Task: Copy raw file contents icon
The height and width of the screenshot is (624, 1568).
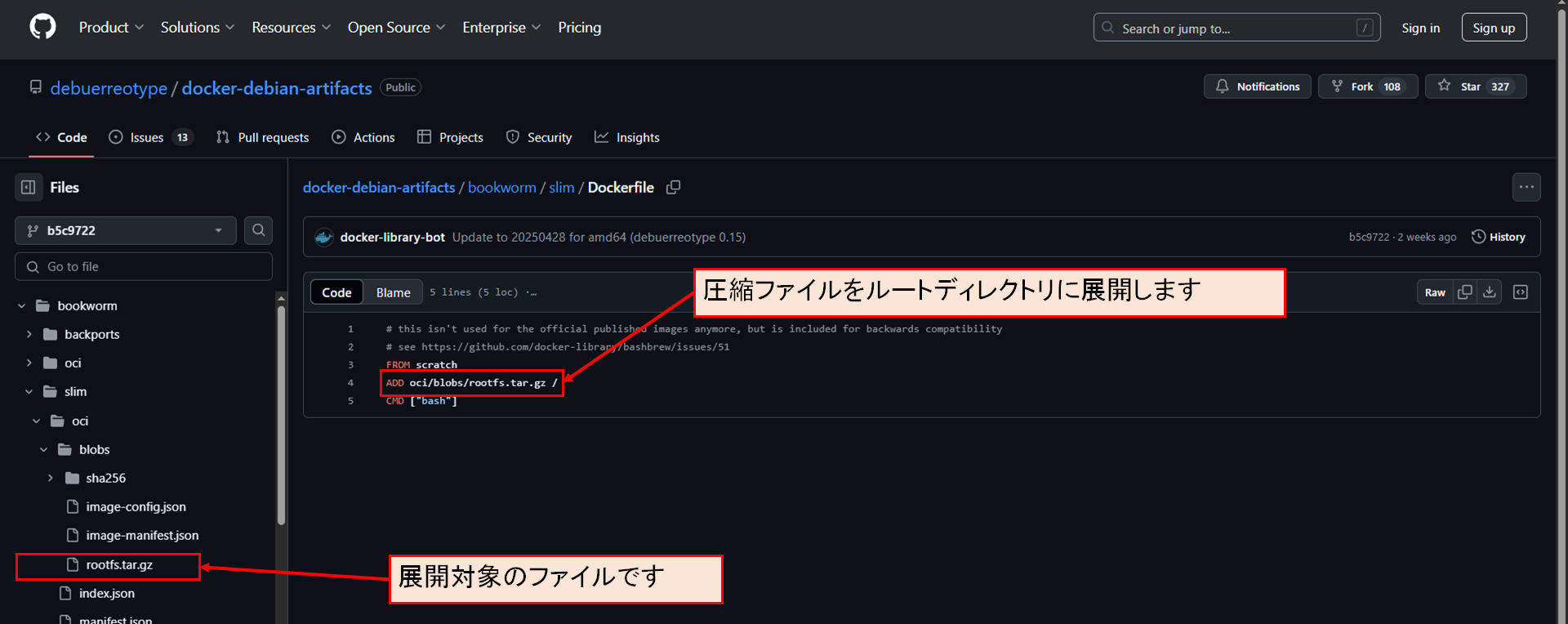Action: tap(1465, 292)
